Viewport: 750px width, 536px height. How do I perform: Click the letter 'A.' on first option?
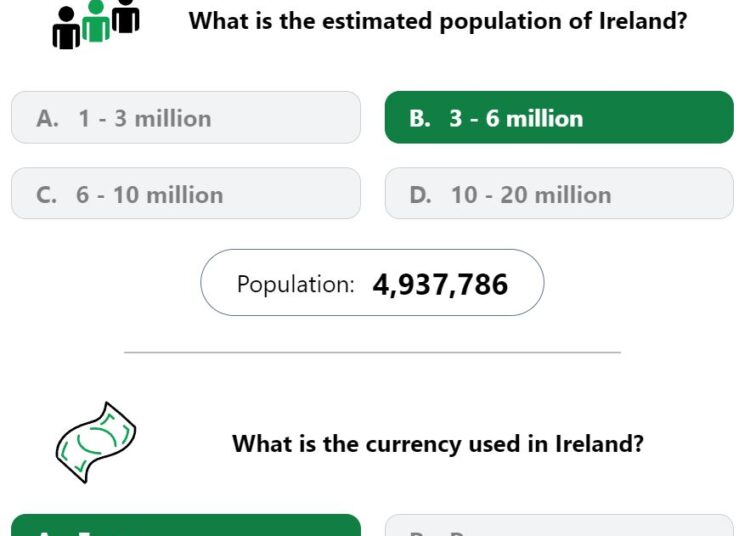point(47,119)
